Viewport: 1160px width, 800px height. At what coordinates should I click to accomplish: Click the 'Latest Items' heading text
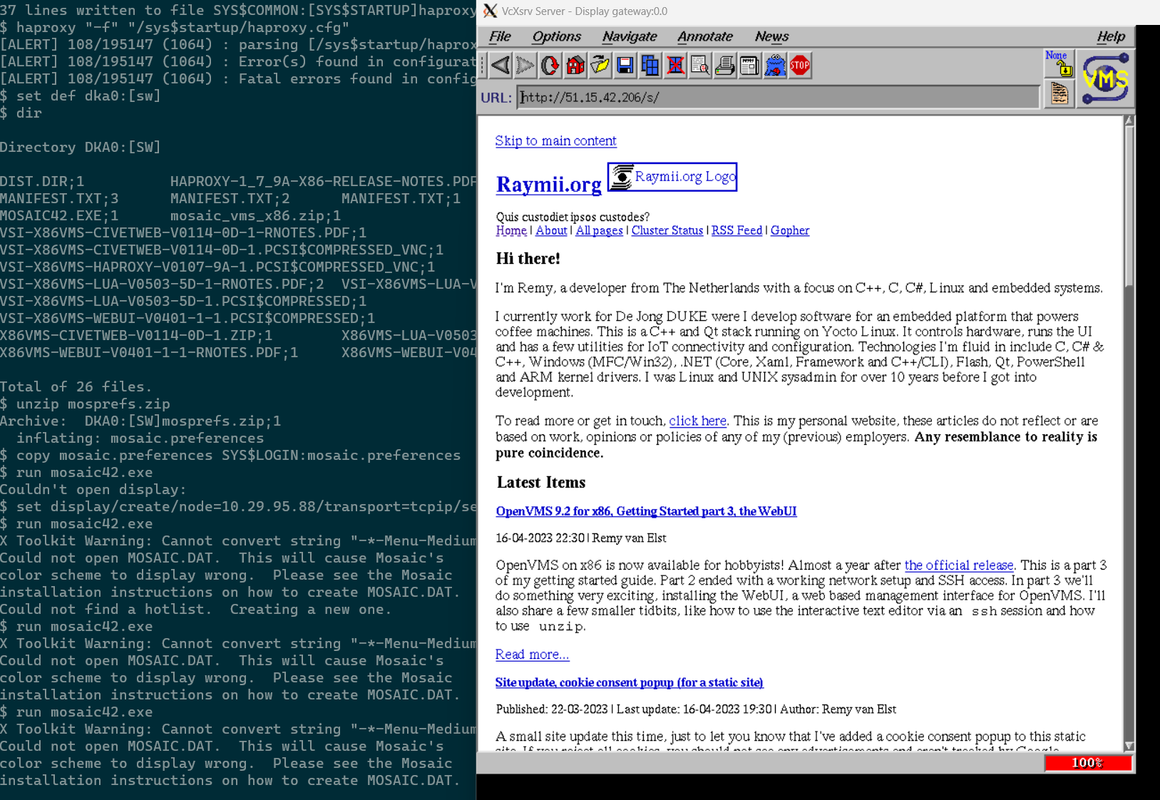(541, 483)
